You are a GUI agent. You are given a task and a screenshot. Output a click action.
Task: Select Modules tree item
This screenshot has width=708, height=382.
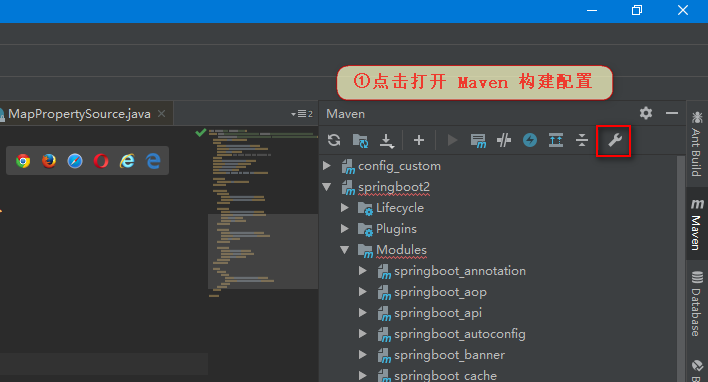(x=401, y=250)
